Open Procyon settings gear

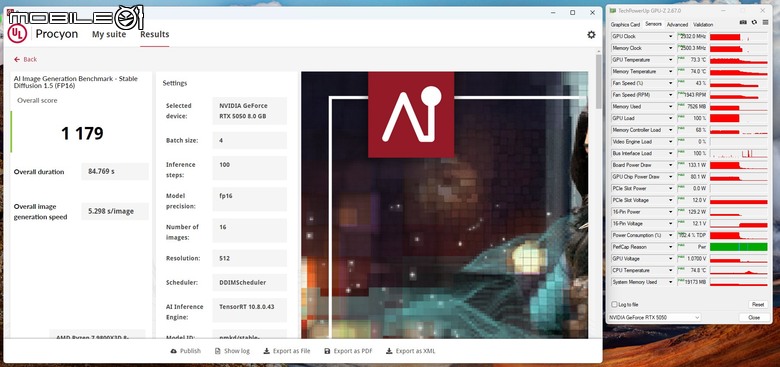(x=591, y=34)
